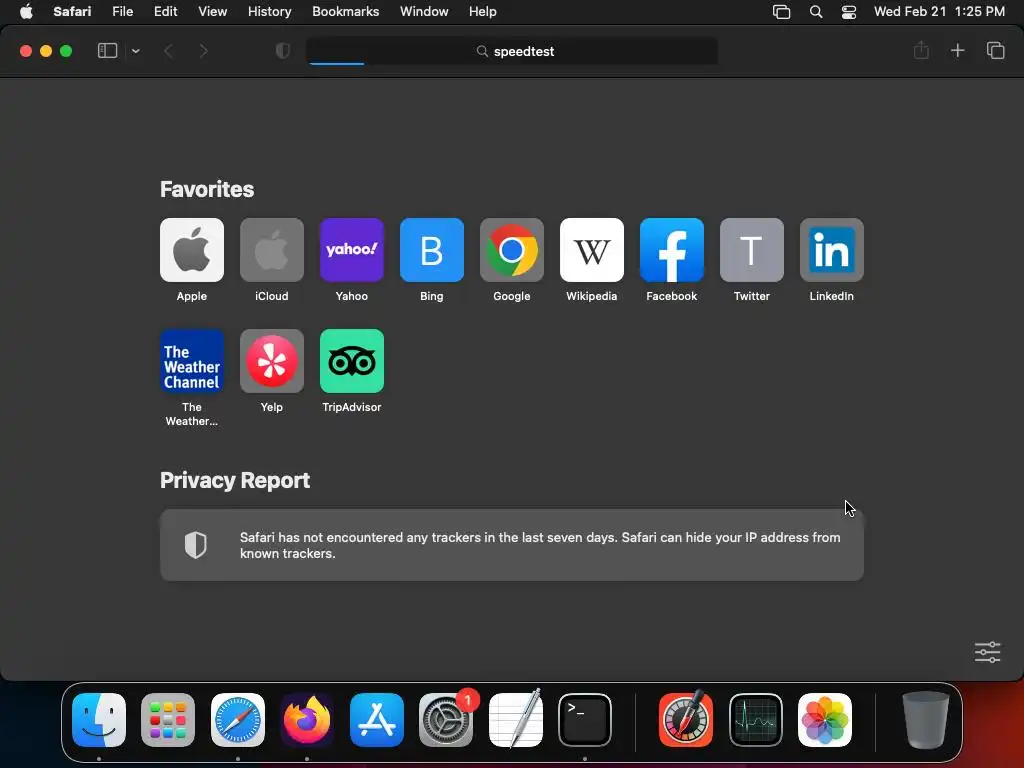This screenshot has width=1024, height=768.
Task: Open Spotlight search in menu bar
Action: point(816,12)
